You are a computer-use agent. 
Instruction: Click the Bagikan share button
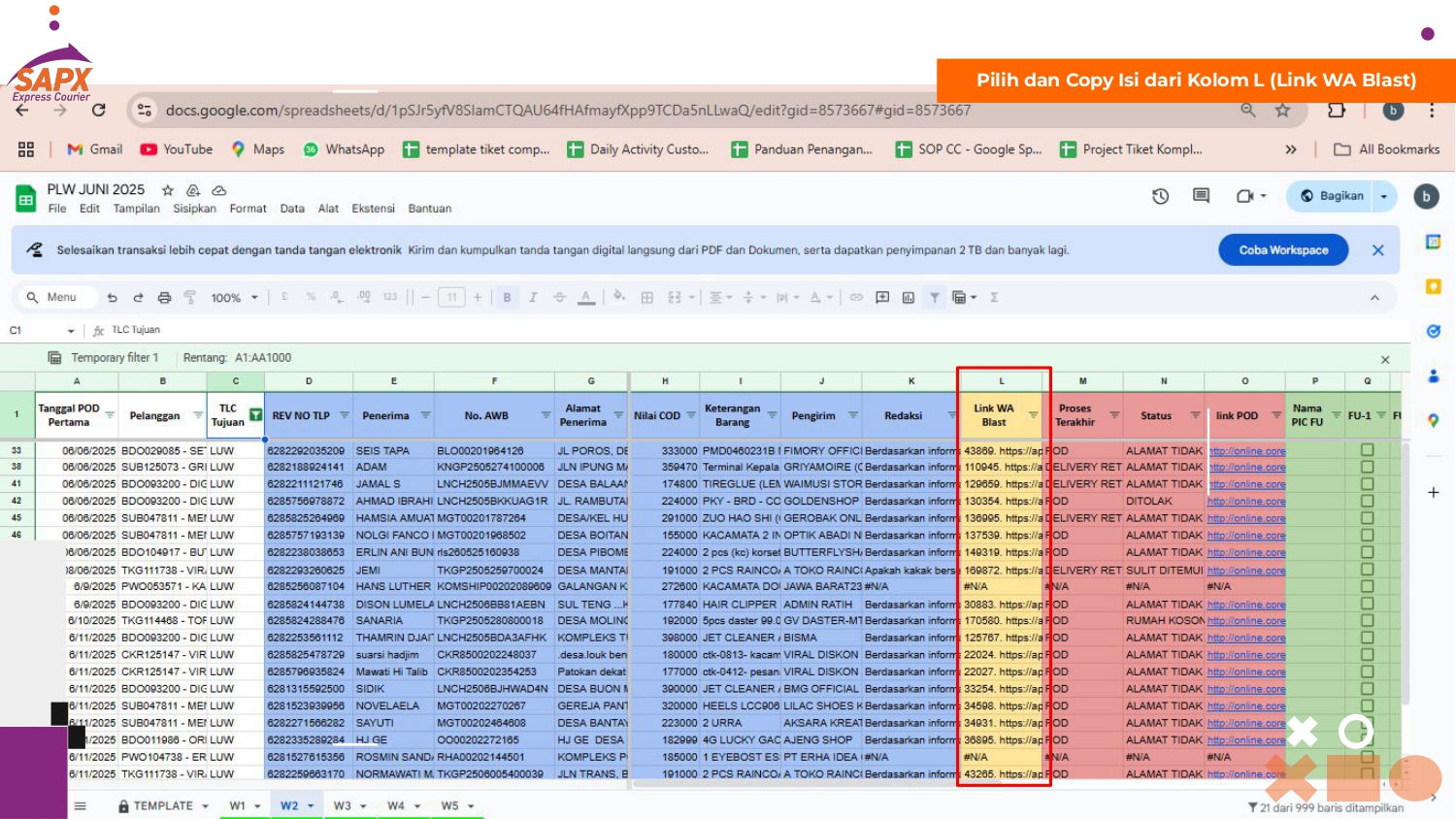(1331, 196)
